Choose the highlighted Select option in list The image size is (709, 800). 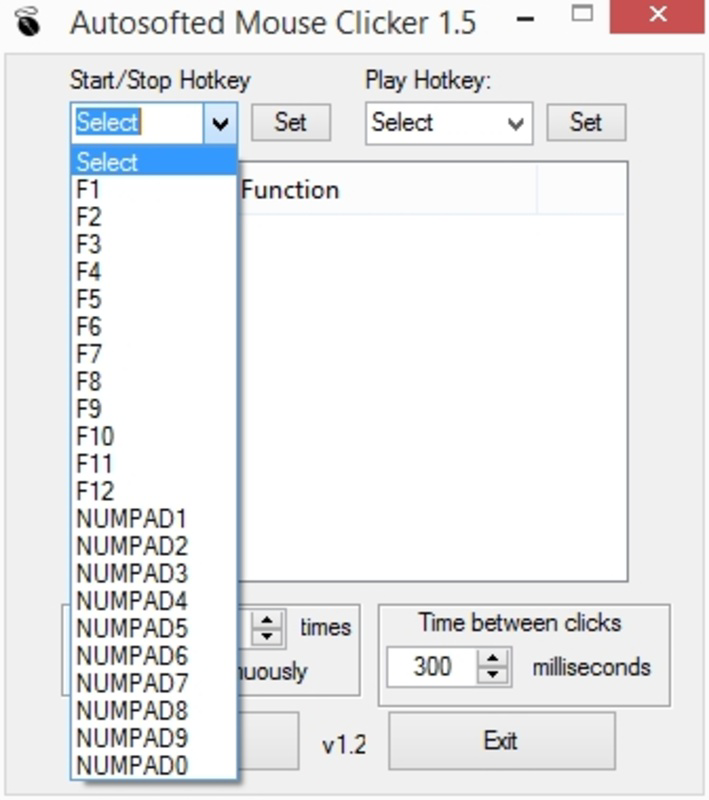[154, 162]
